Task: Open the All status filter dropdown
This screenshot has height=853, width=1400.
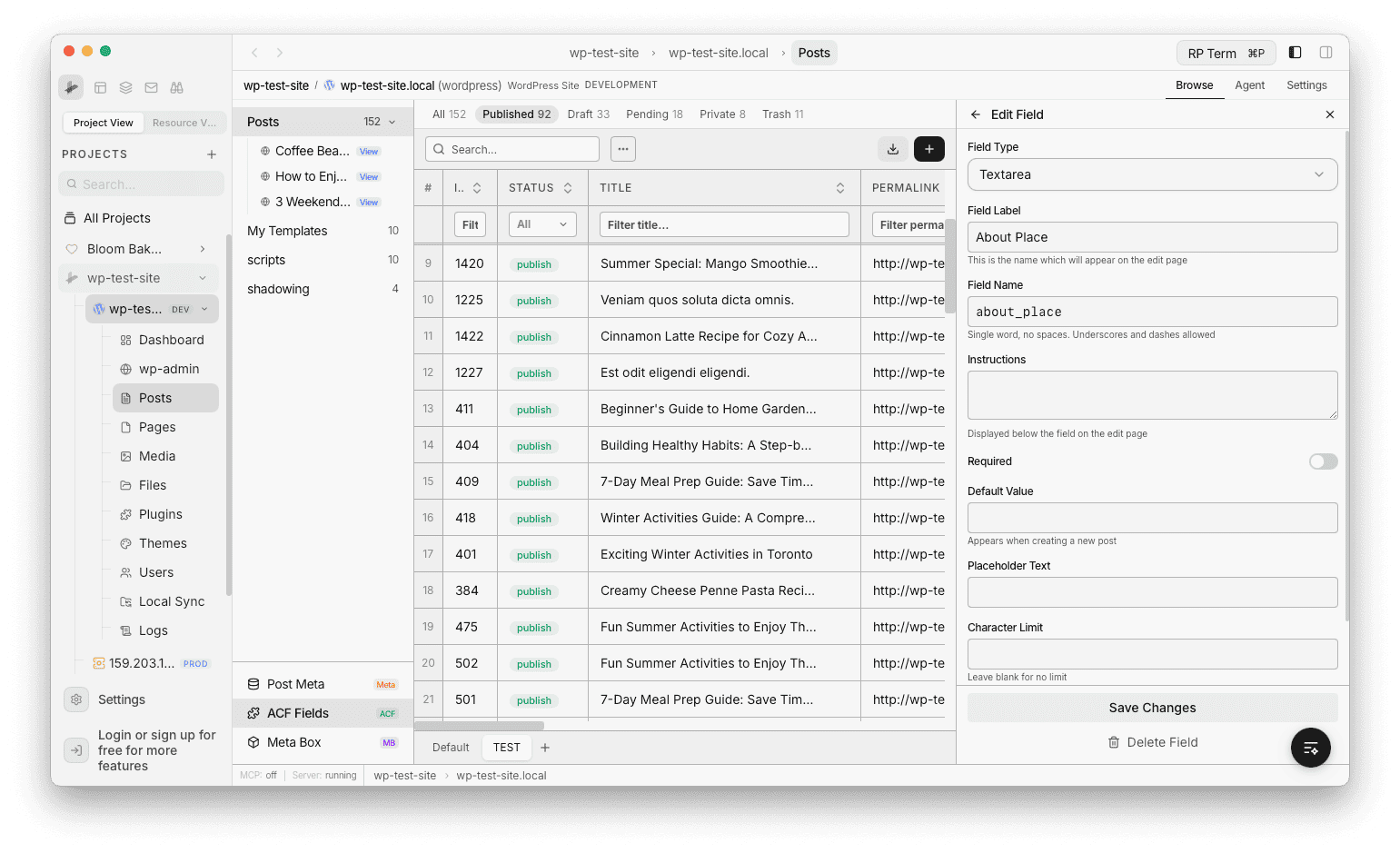Action: click(541, 224)
